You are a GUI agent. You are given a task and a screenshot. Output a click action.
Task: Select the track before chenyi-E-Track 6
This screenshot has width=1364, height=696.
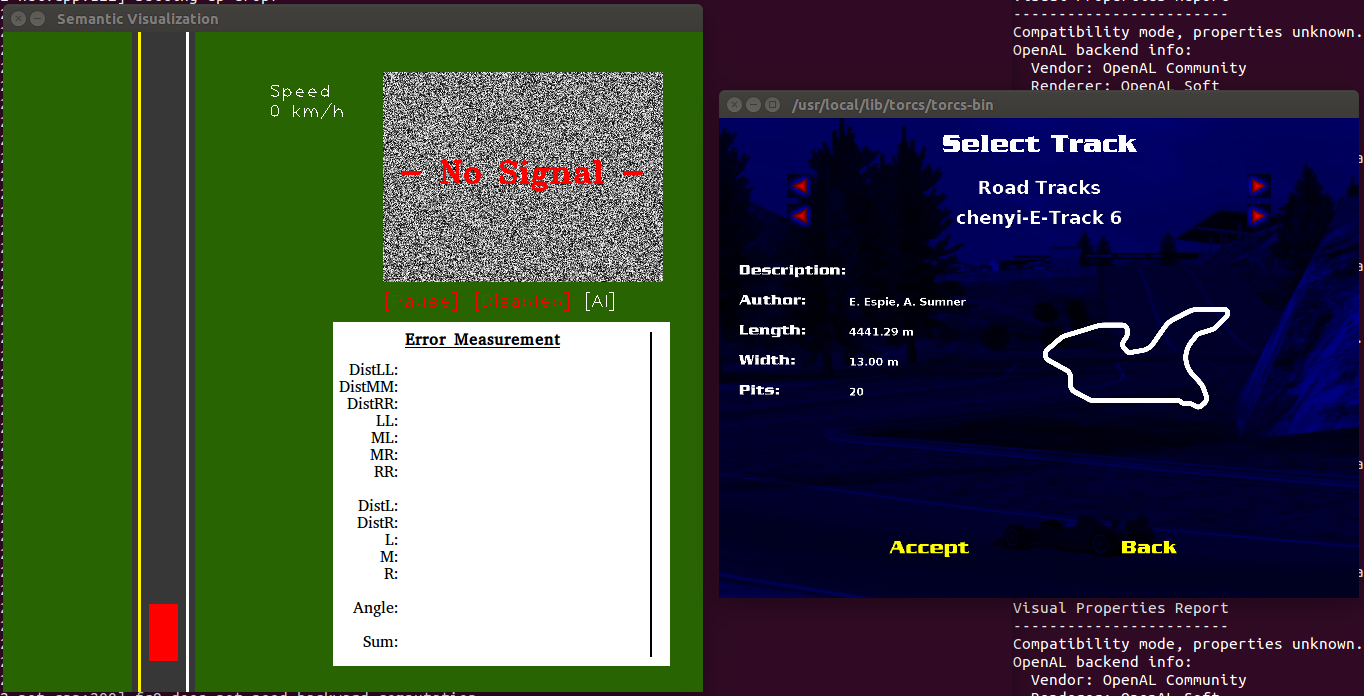(799, 216)
